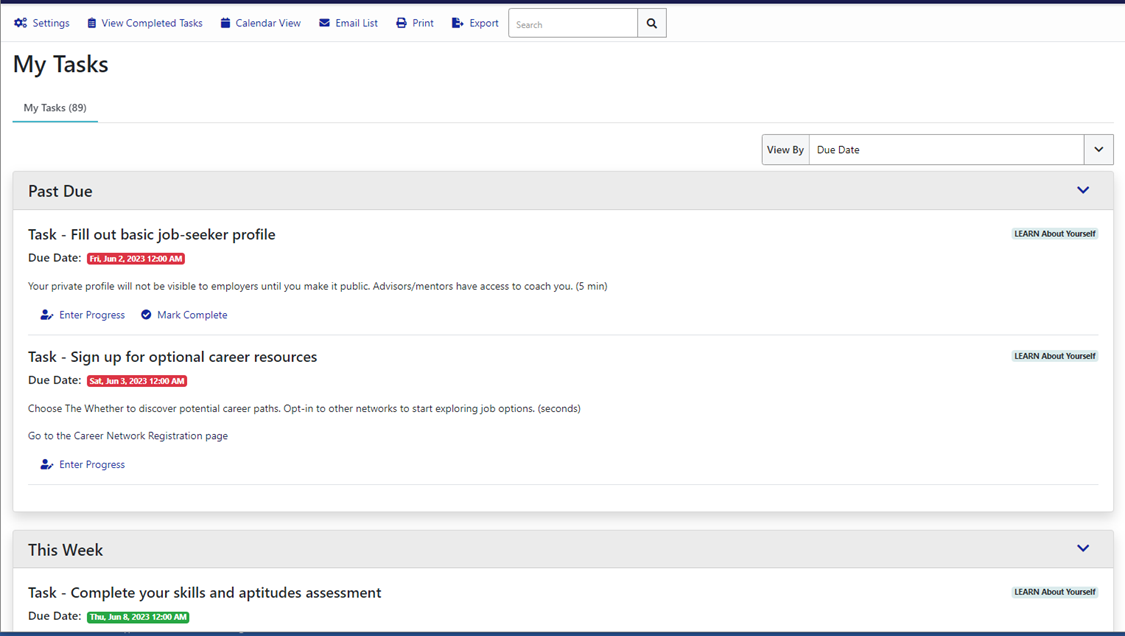The width and height of the screenshot is (1125, 636).
Task: Click the Print printer icon
Action: coord(401,23)
